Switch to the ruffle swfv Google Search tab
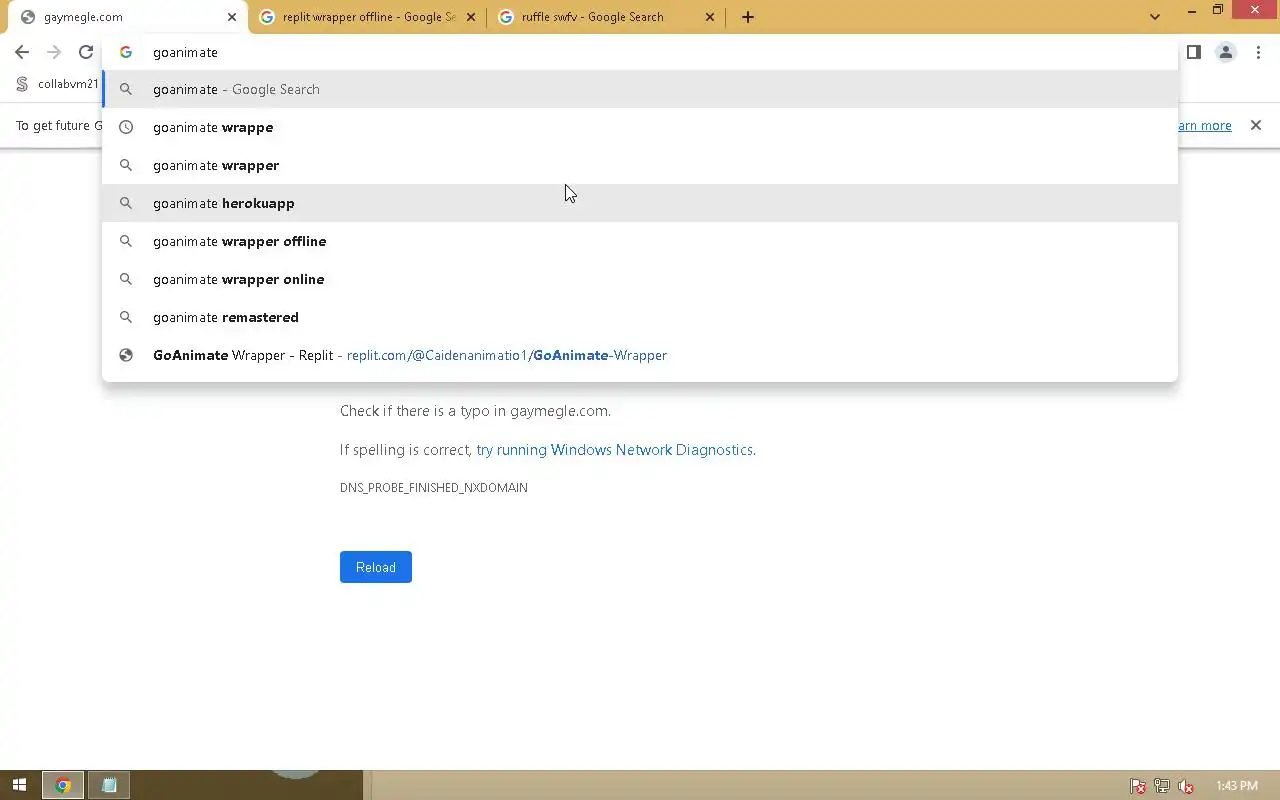Screen dimensions: 1280x800 coord(605,17)
